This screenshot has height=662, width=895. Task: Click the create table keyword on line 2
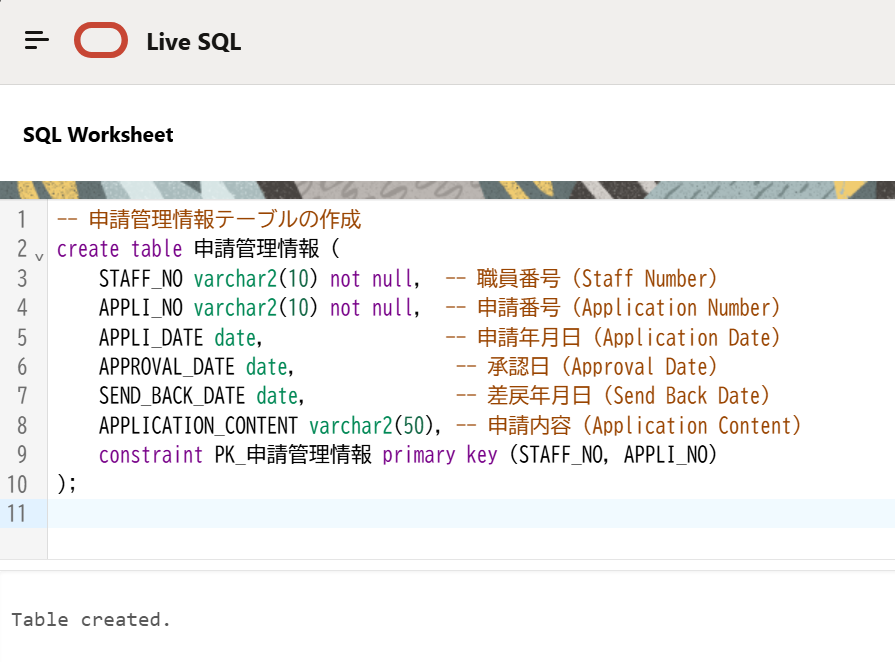[x=119, y=249]
